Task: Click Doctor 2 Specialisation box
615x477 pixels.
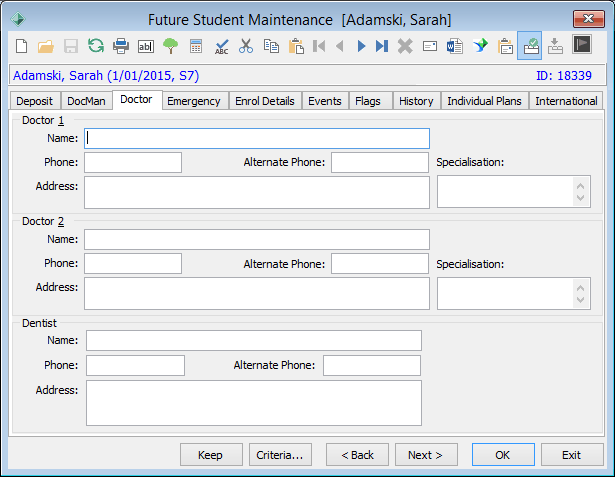Action: [514, 293]
